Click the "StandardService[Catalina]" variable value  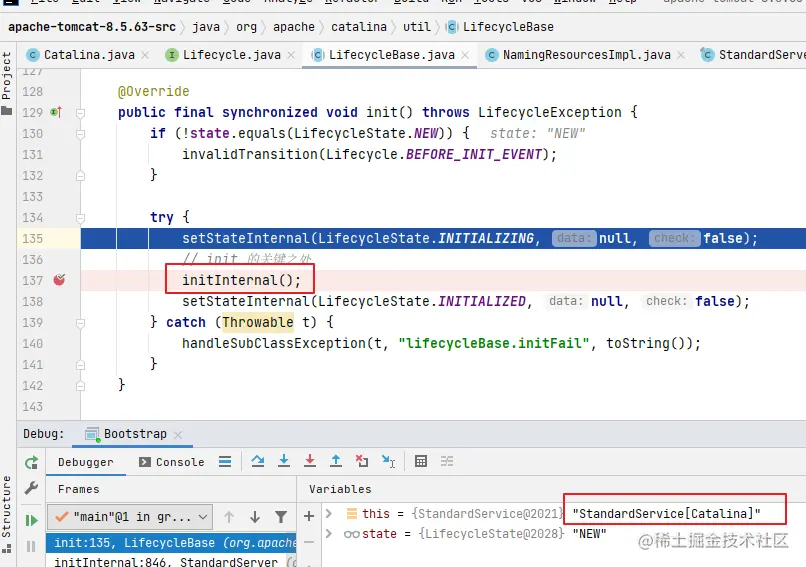click(x=666, y=514)
